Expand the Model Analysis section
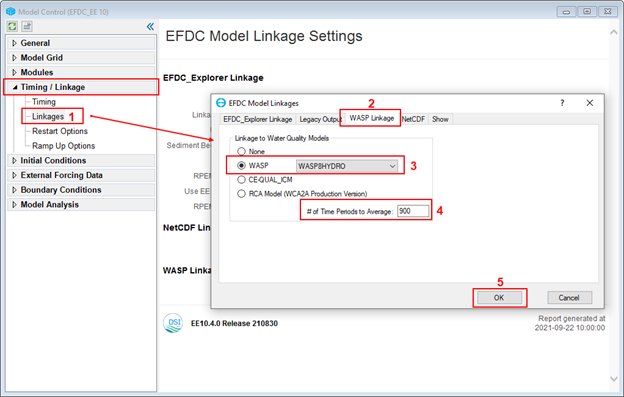 14,204
